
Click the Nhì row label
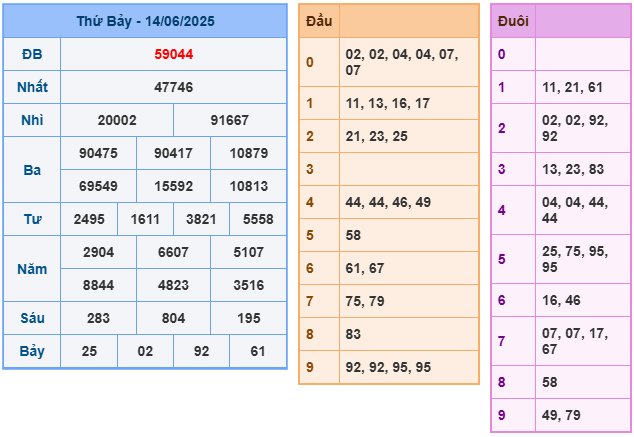(32, 120)
